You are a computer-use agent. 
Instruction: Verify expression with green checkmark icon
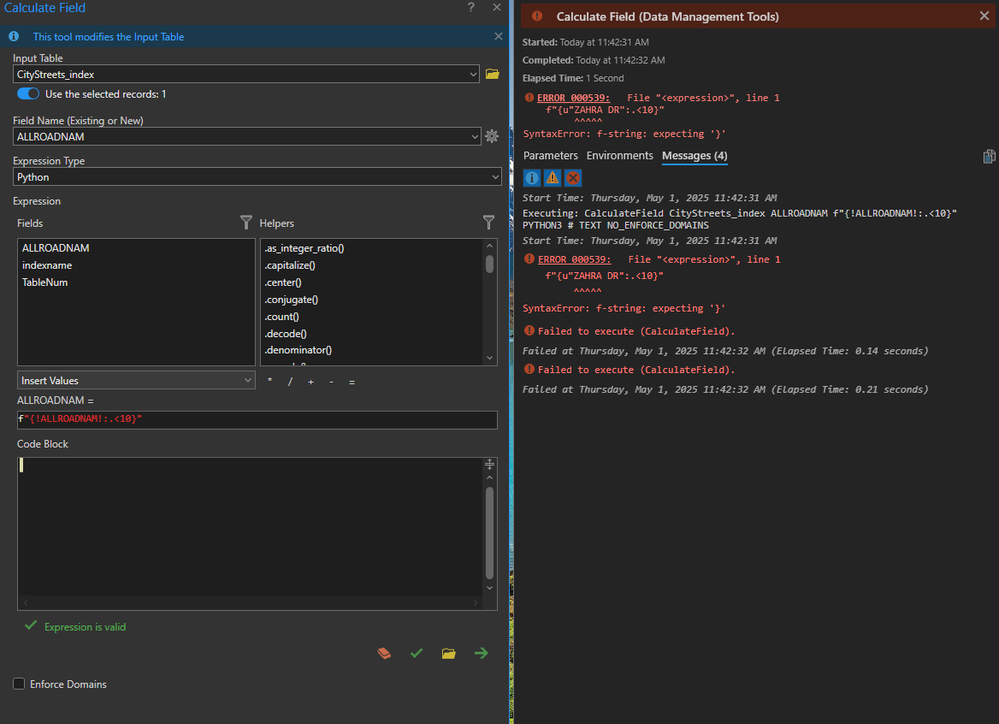pyautogui.click(x=417, y=653)
